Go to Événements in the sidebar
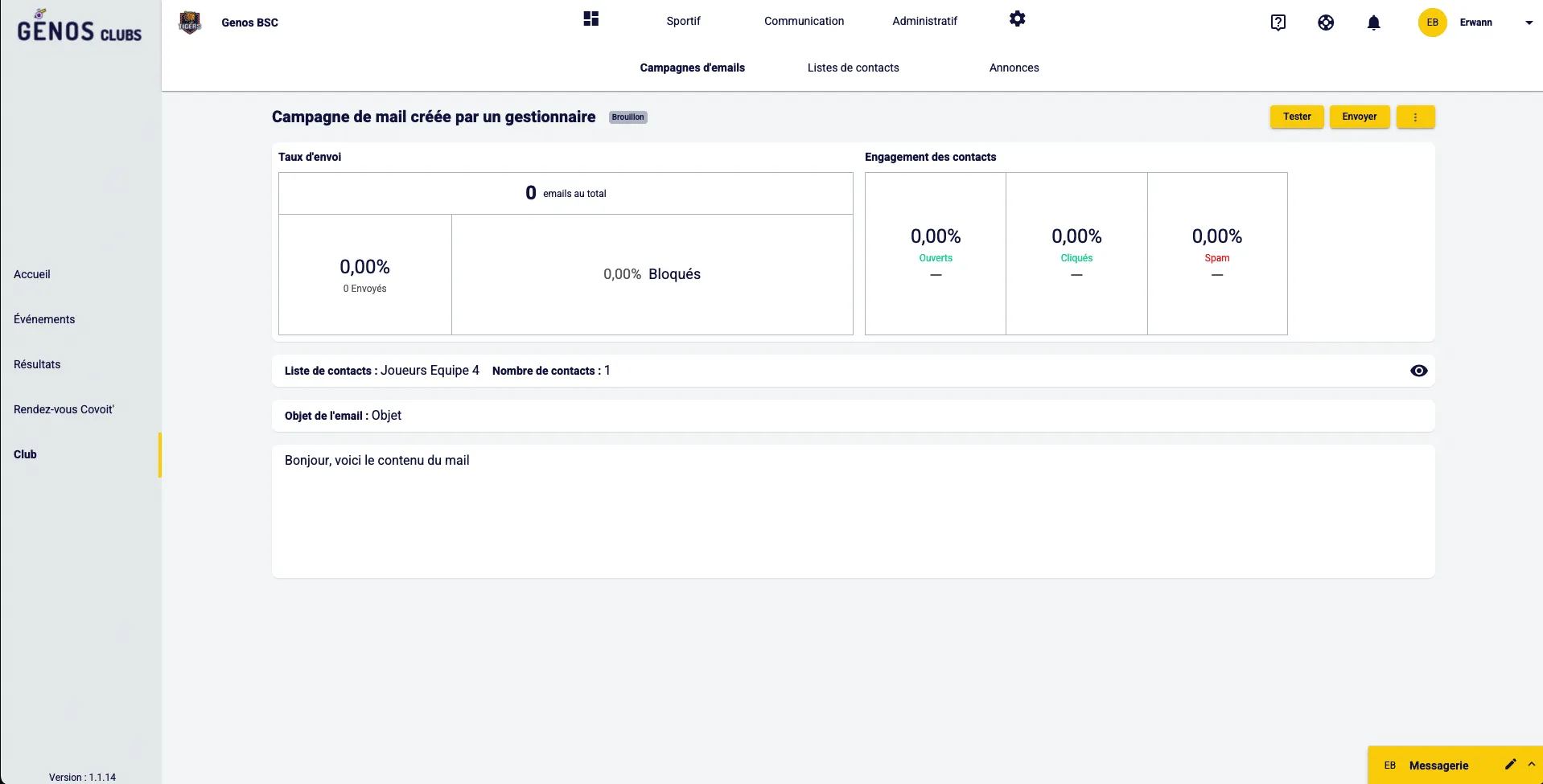The width and height of the screenshot is (1543, 784). click(x=44, y=319)
